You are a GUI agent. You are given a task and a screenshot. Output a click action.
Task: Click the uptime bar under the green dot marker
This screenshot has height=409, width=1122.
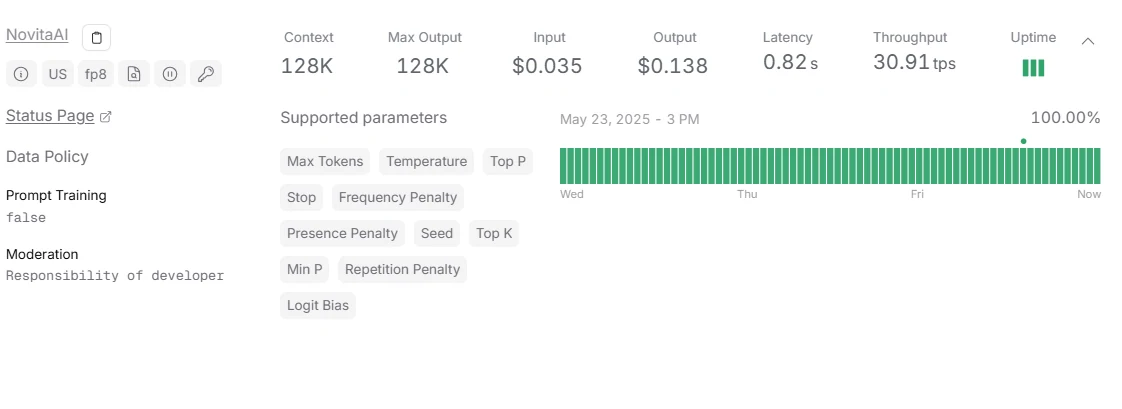click(x=1023, y=166)
